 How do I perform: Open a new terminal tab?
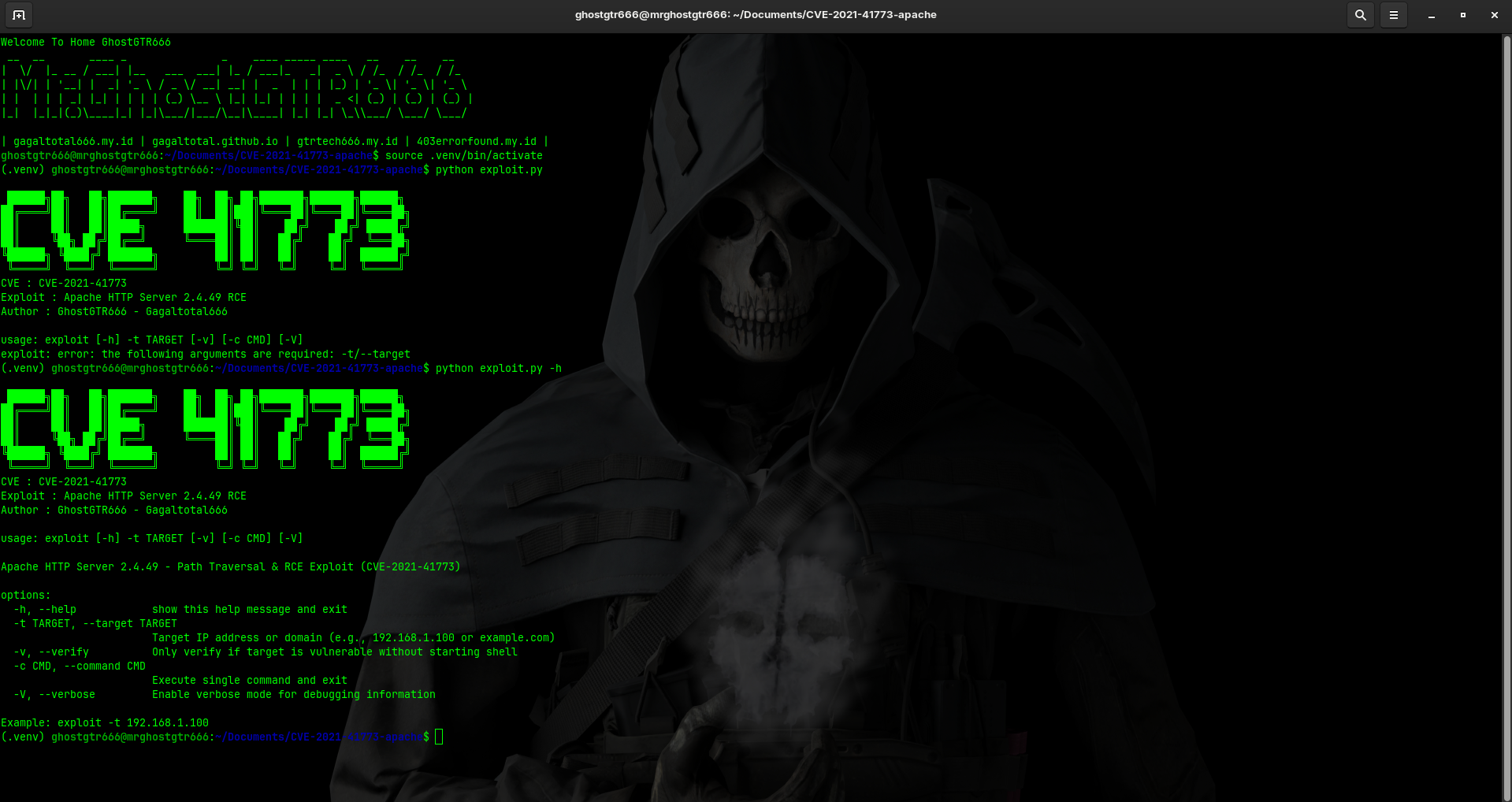point(19,15)
